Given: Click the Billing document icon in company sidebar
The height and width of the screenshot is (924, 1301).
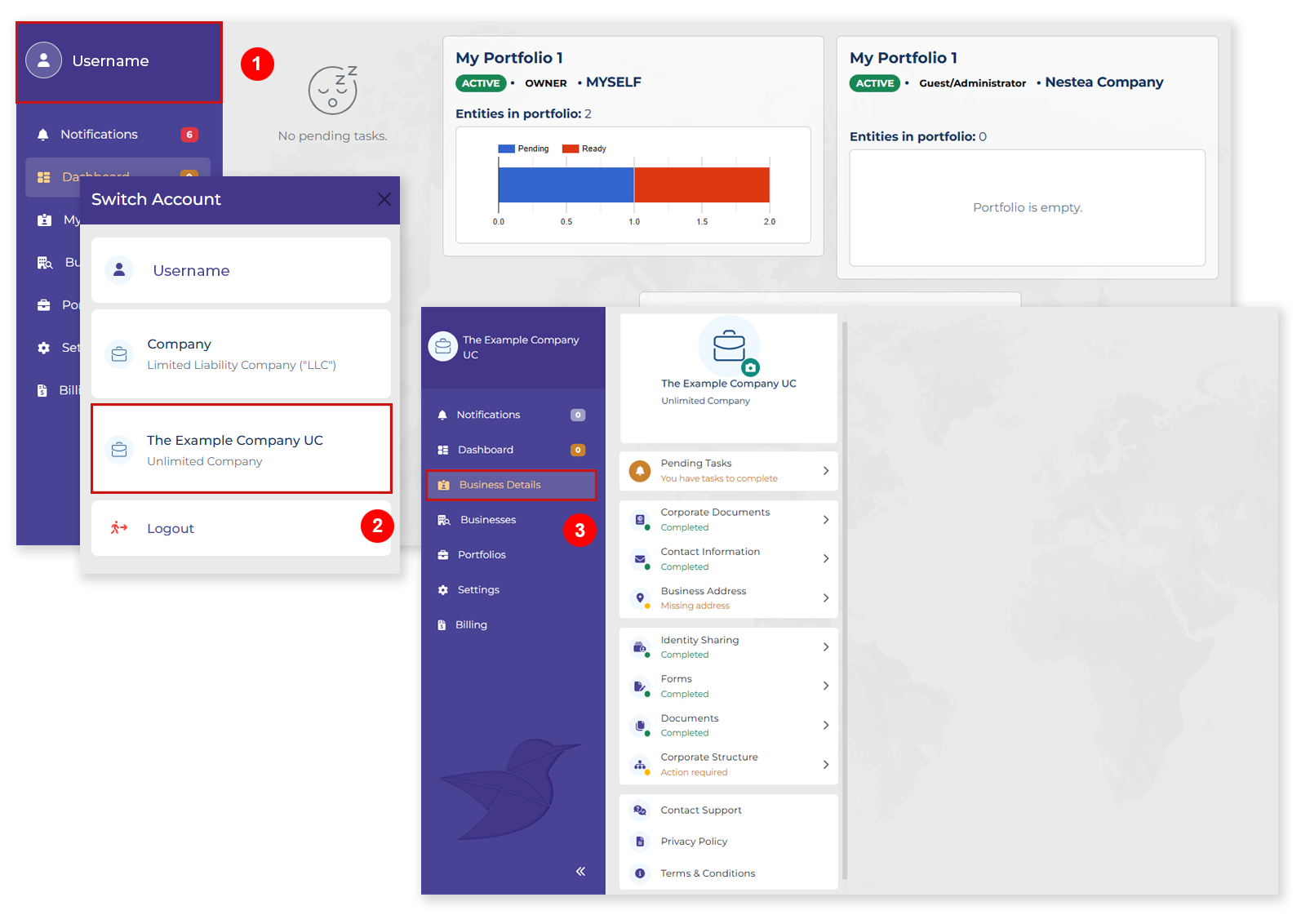Looking at the screenshot, I should [442, 625].
